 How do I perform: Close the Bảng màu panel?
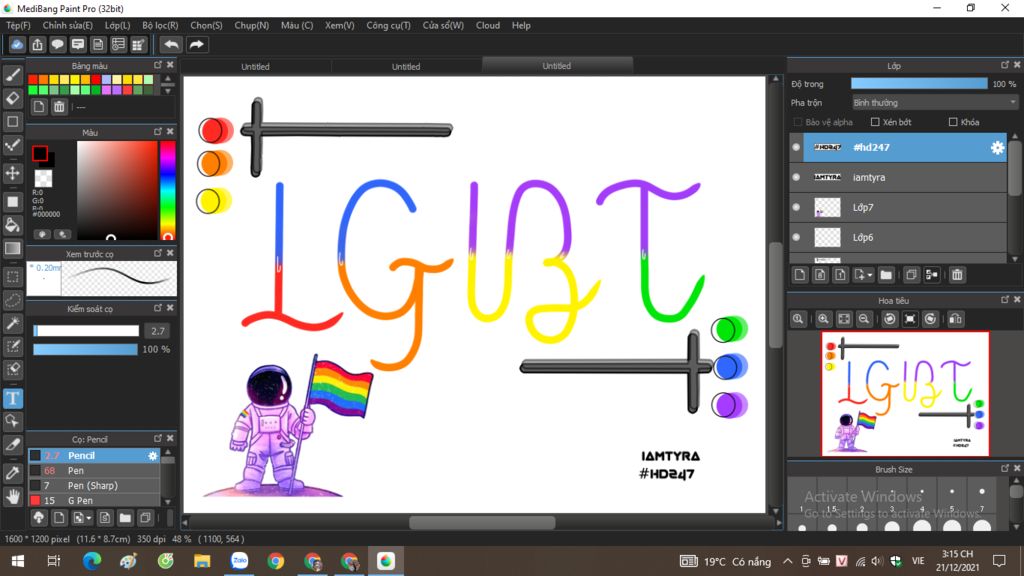pyautogui.click(x=170, y=65)
